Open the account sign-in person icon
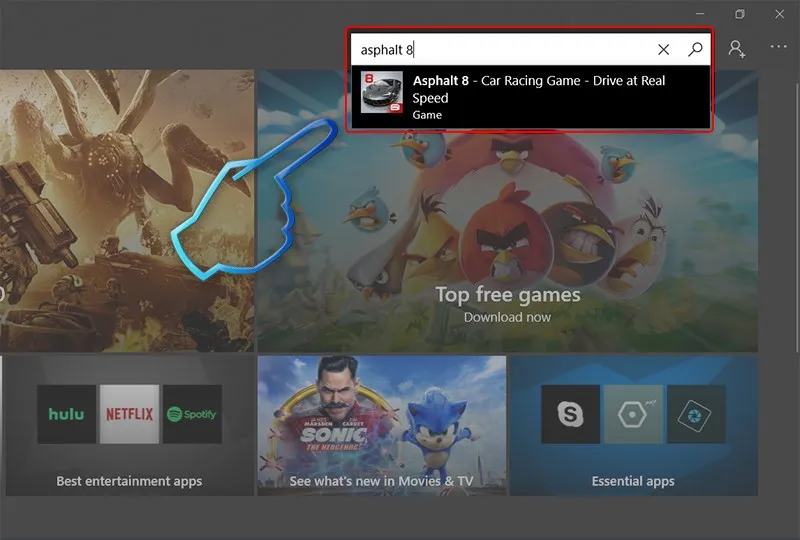 [x=737, y=48]
